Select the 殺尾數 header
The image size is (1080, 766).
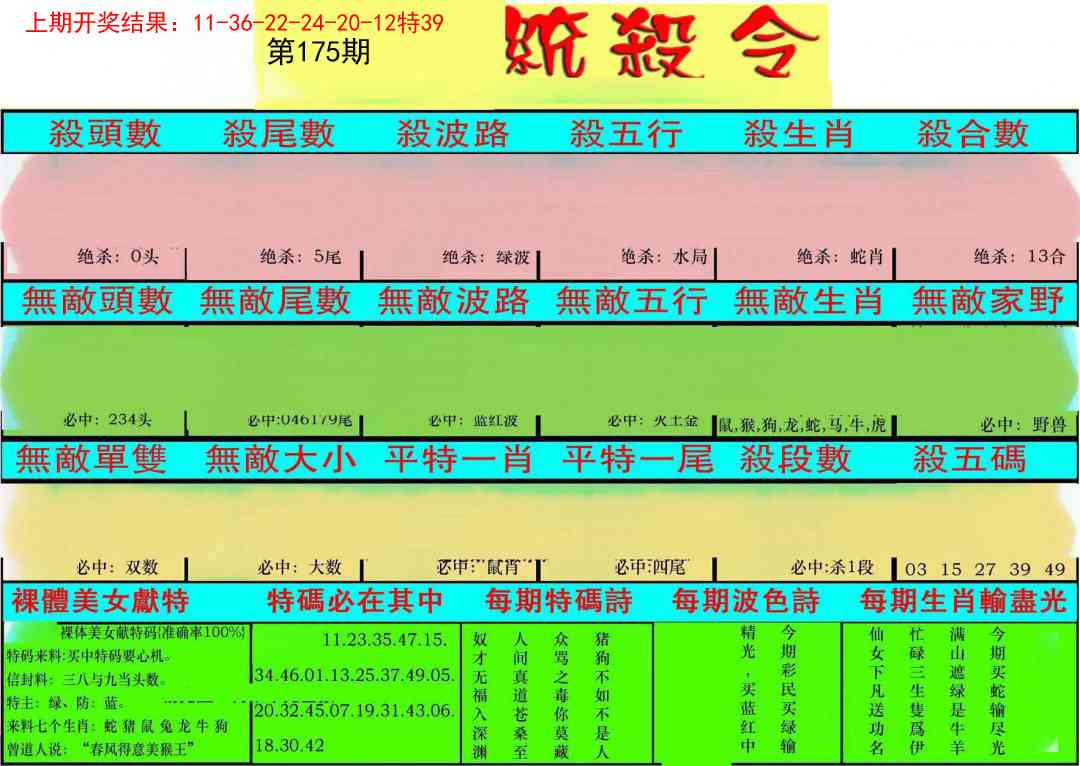(278, 134)
